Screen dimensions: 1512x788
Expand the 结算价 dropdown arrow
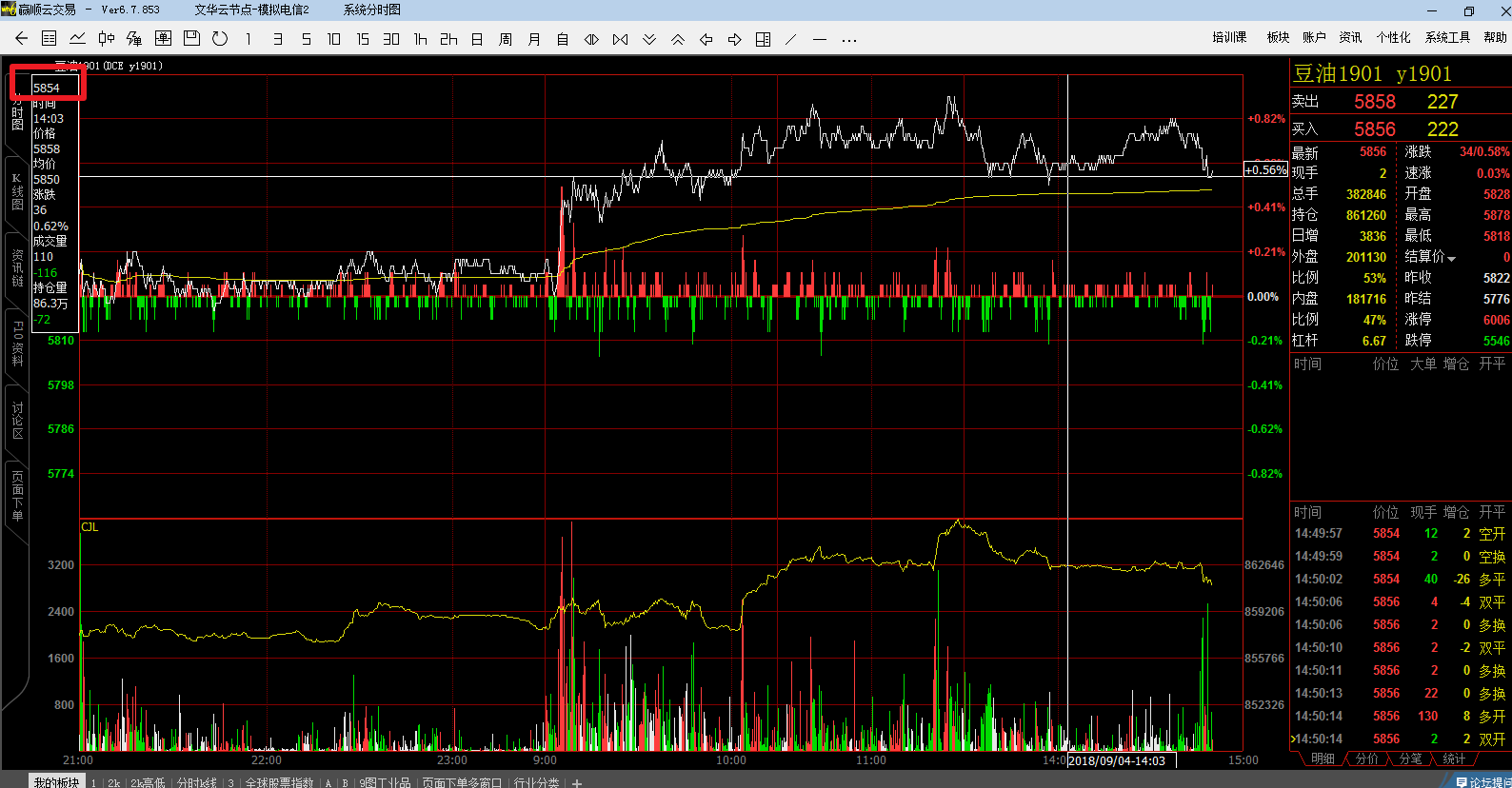pyautogui.click(x=1452, y=258)
